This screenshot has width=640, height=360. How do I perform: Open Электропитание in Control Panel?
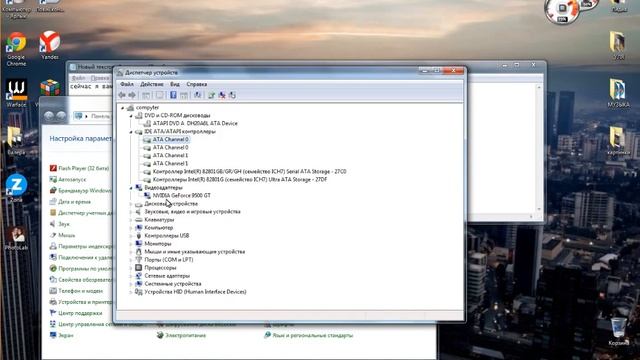pos(185,335)
